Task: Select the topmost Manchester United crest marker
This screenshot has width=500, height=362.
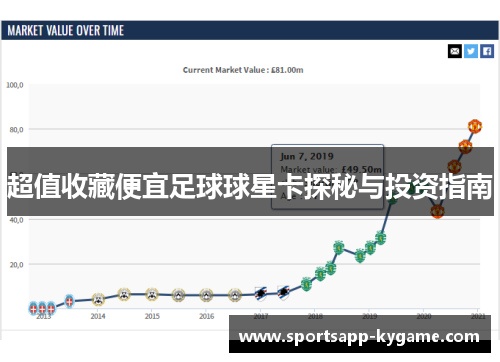Action: pos(475,127)
